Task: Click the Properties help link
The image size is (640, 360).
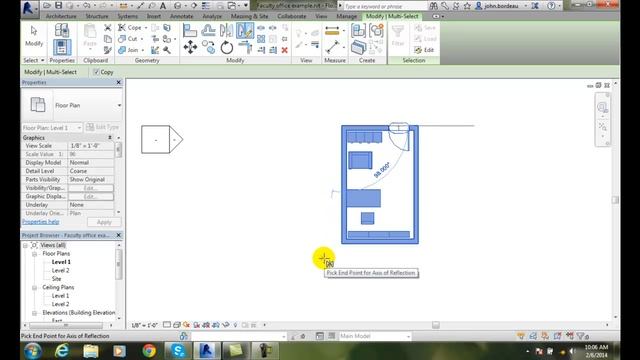Action: click(40, 222)
